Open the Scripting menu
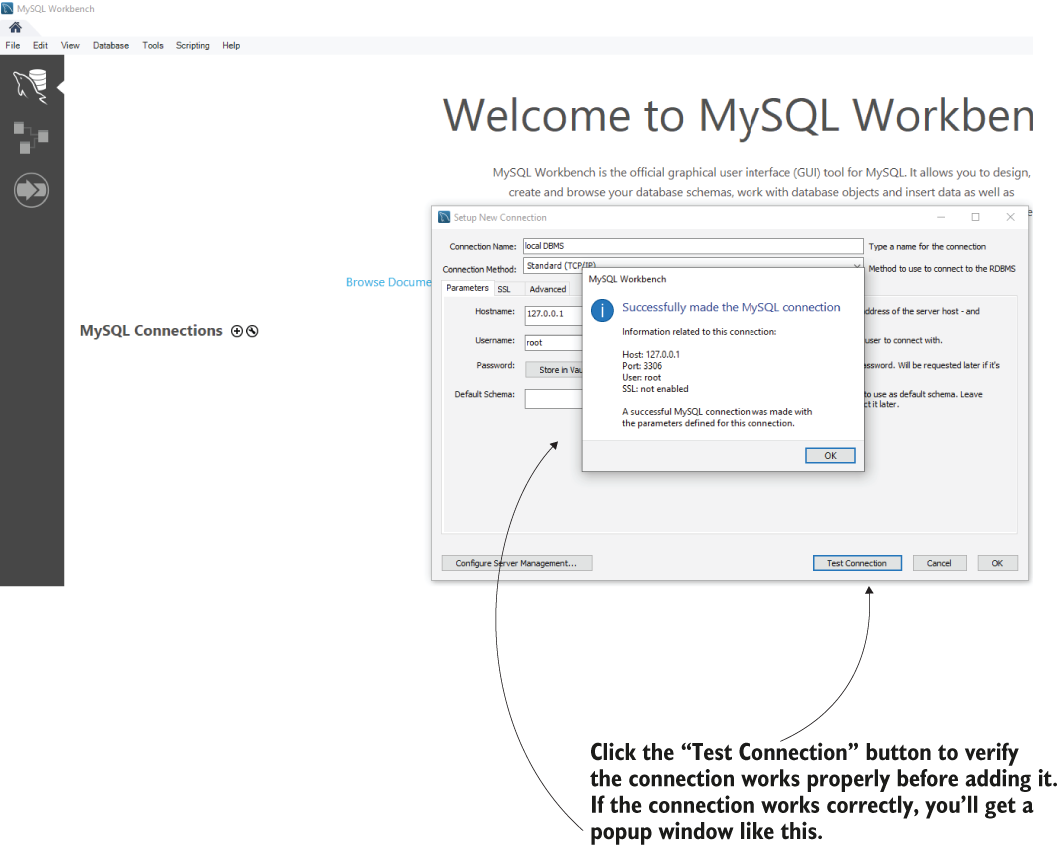Image resolution: width=1058 pixels, height=845 pixels. (x=192, y=45)
